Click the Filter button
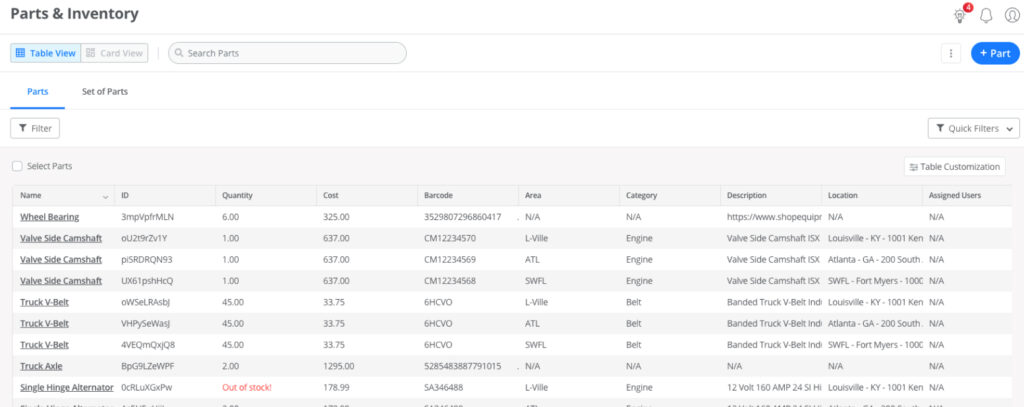Screen dimensions: 1024x407 (x=35, y=128)
